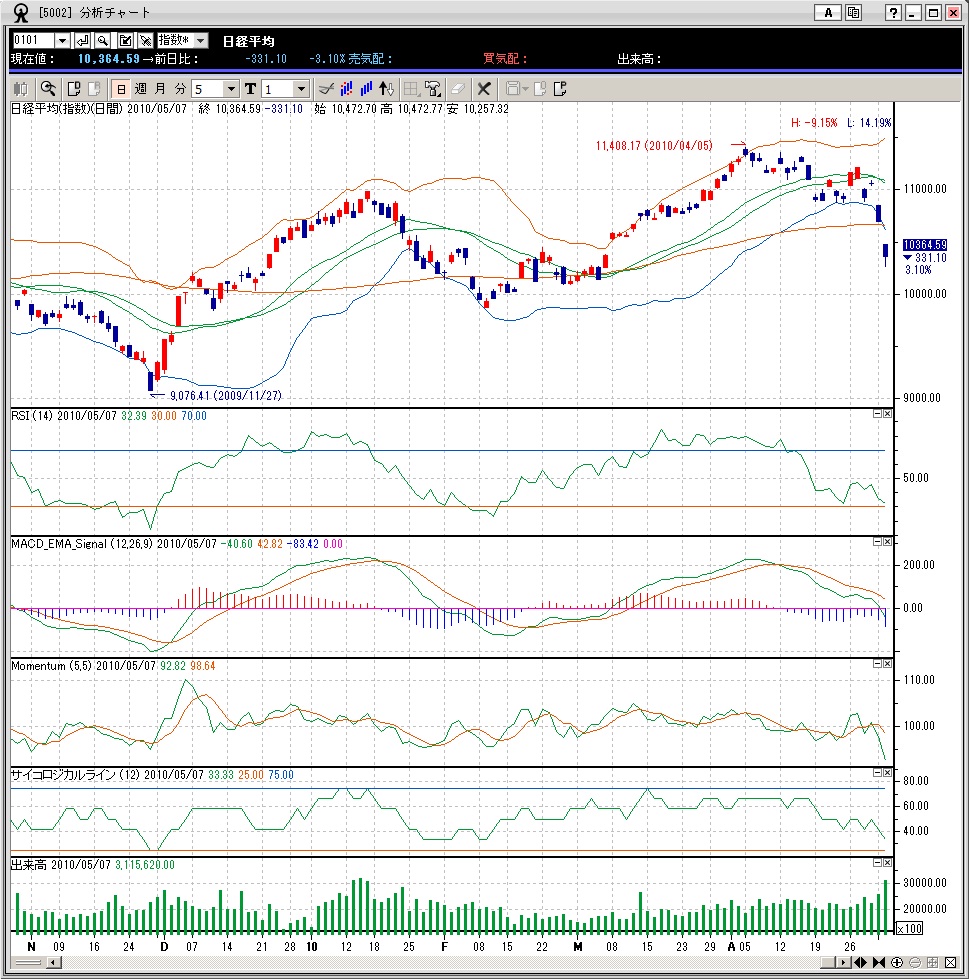969x979 pixels.
Task: Click the 11,408.17 (2010/04/05) high label
Action: [x=654, y=145]
